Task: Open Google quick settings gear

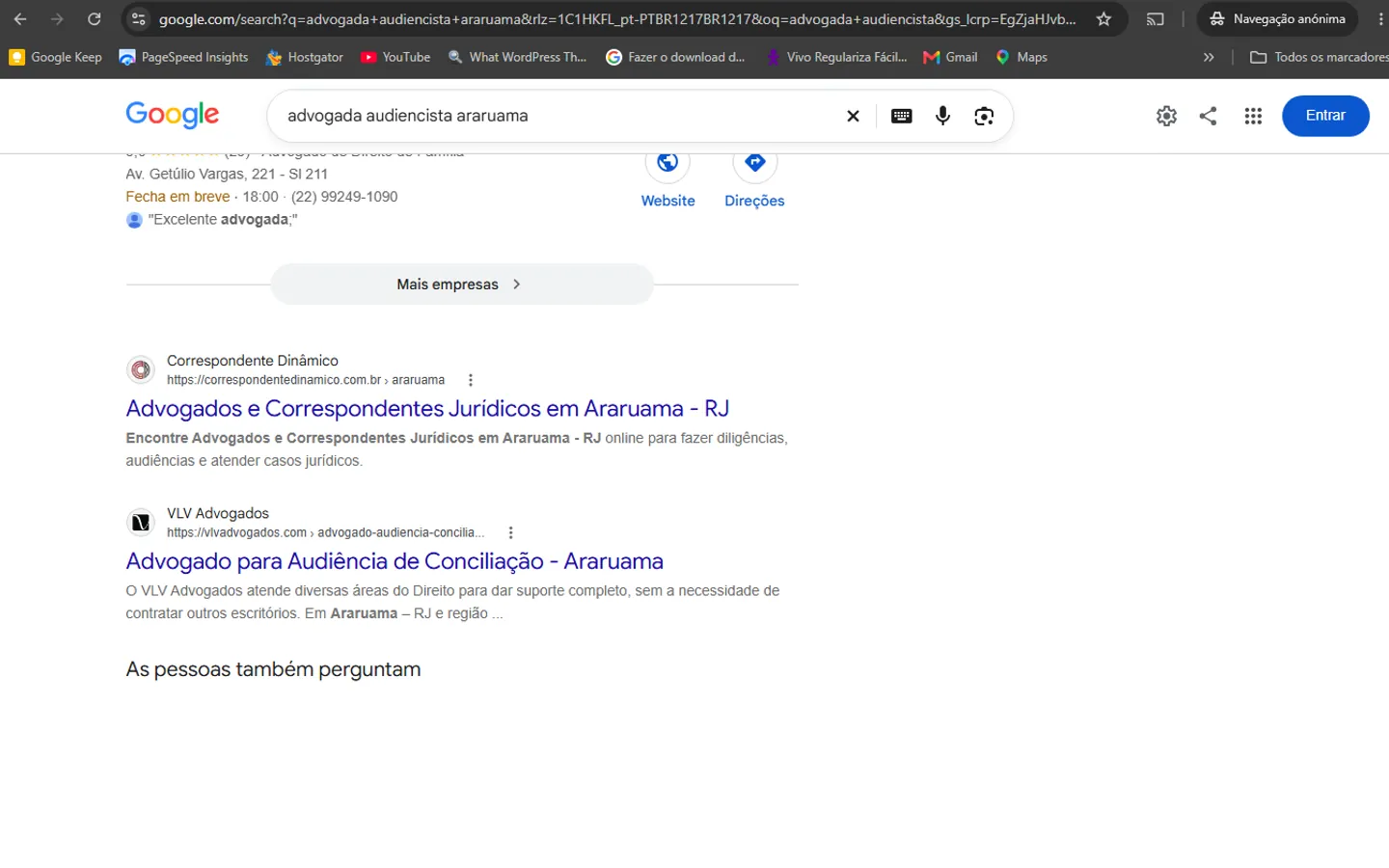Action: pyautogui.click(x=1166, y=116)
